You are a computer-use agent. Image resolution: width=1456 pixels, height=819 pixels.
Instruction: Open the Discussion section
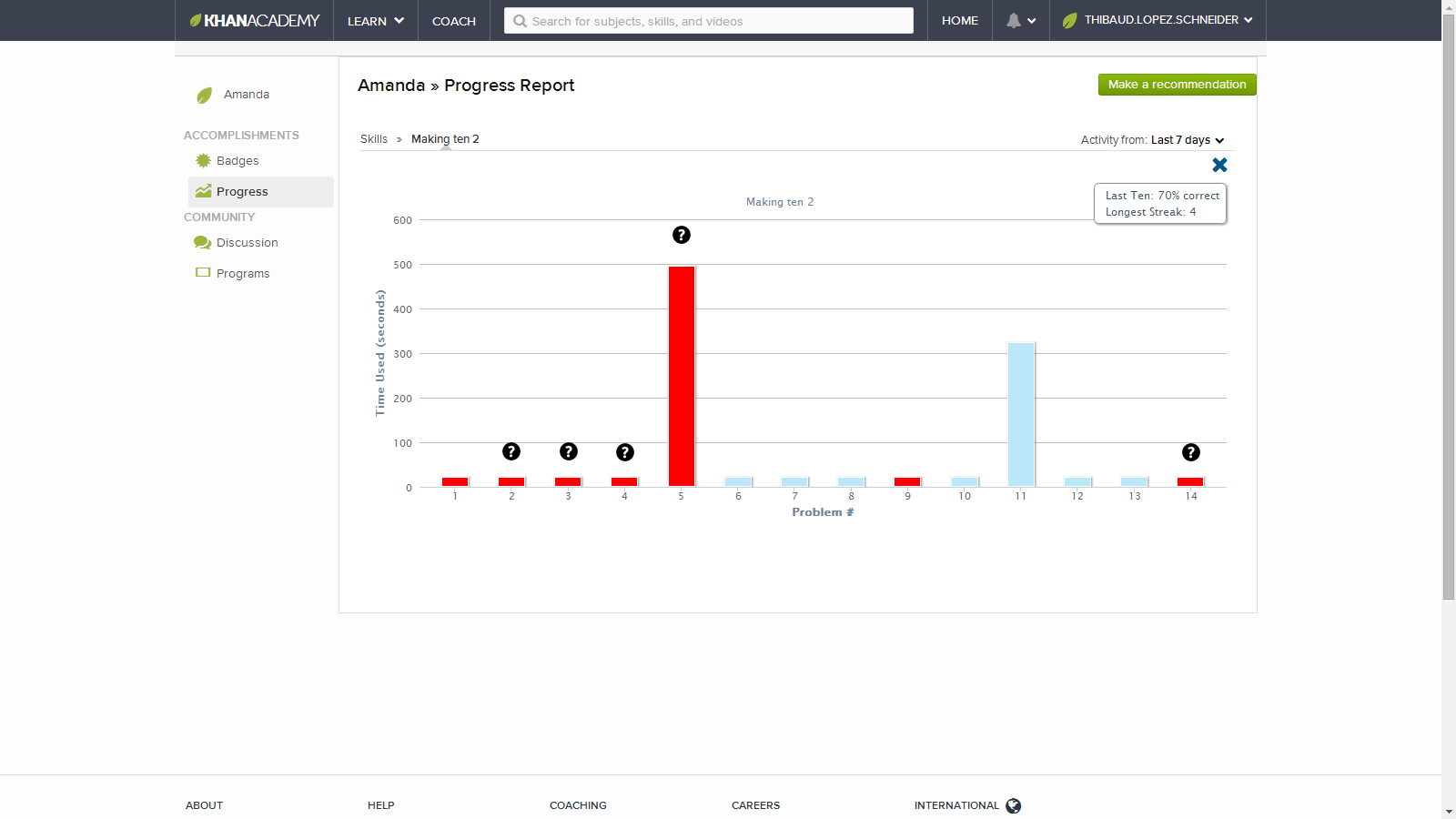coord(247,243)
